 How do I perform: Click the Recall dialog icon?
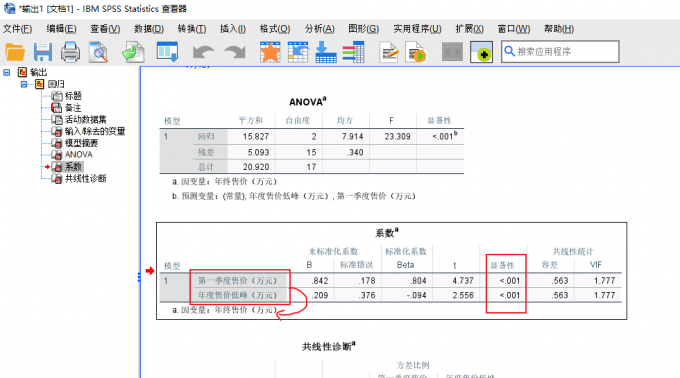(x=167, y=52)
